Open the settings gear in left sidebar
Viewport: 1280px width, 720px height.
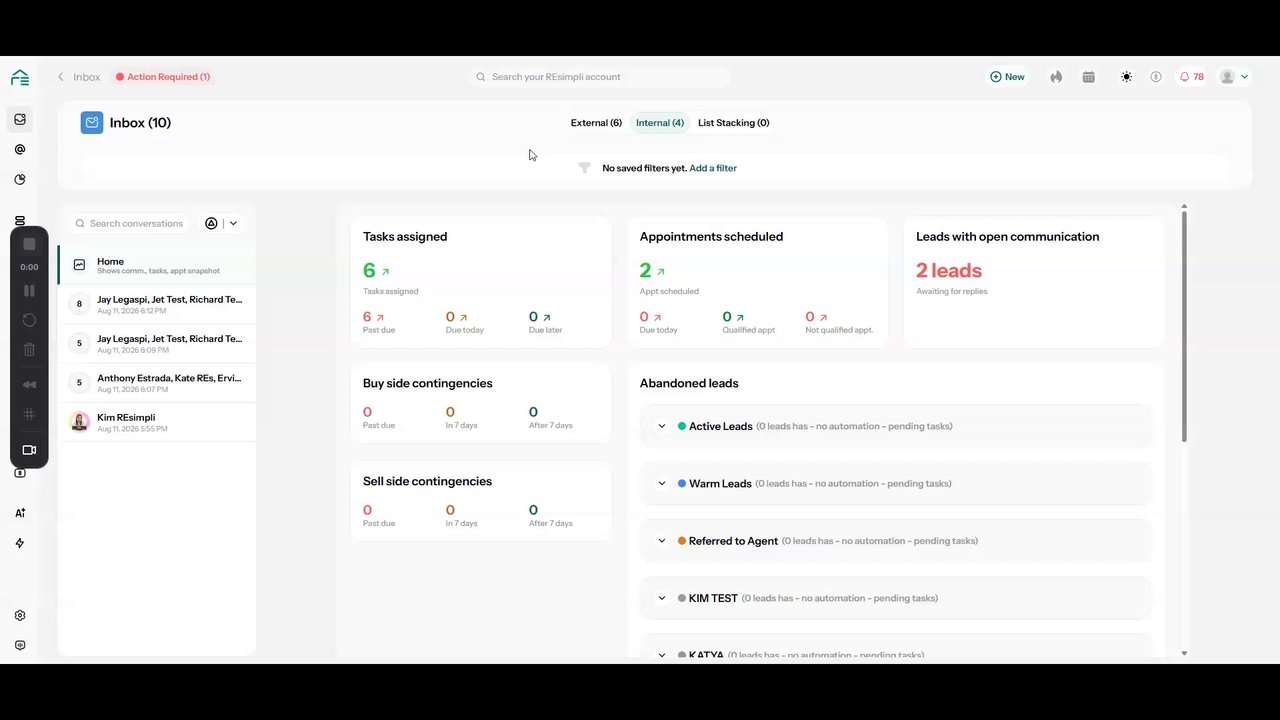tap(20, 616)
